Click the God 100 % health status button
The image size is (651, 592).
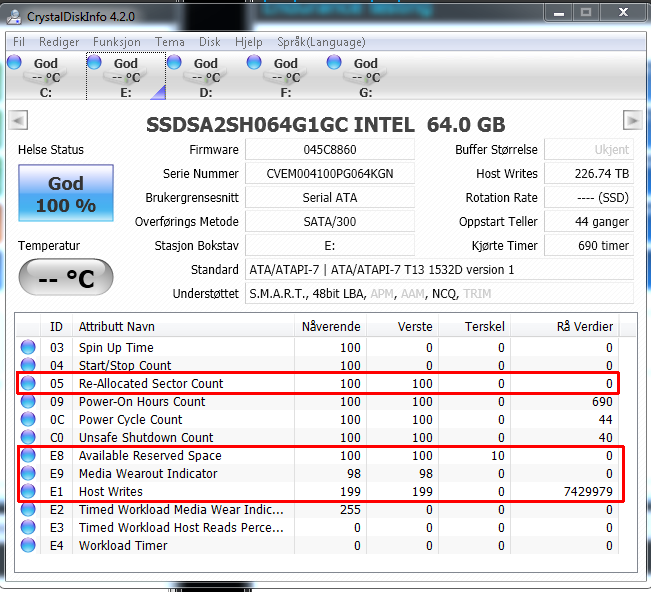pyautogui.click(x=66, y=193)
